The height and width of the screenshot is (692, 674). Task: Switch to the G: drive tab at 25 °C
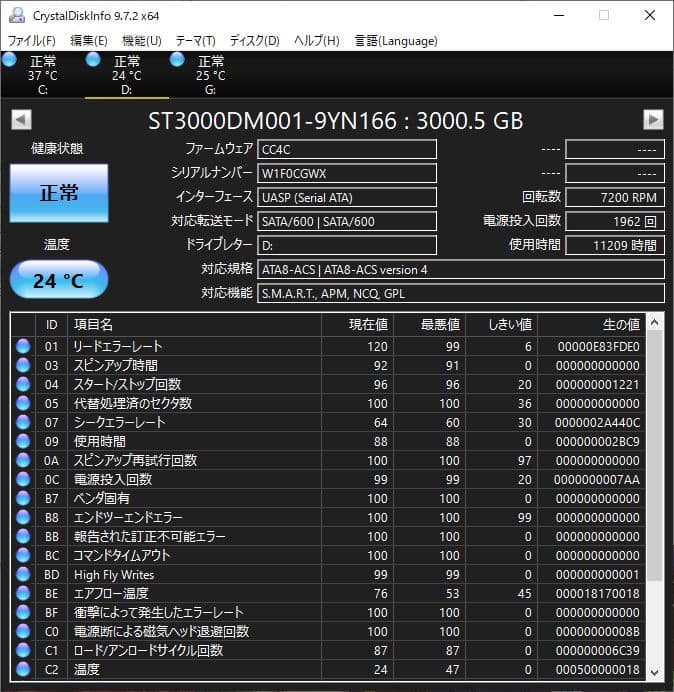[211, 75]
